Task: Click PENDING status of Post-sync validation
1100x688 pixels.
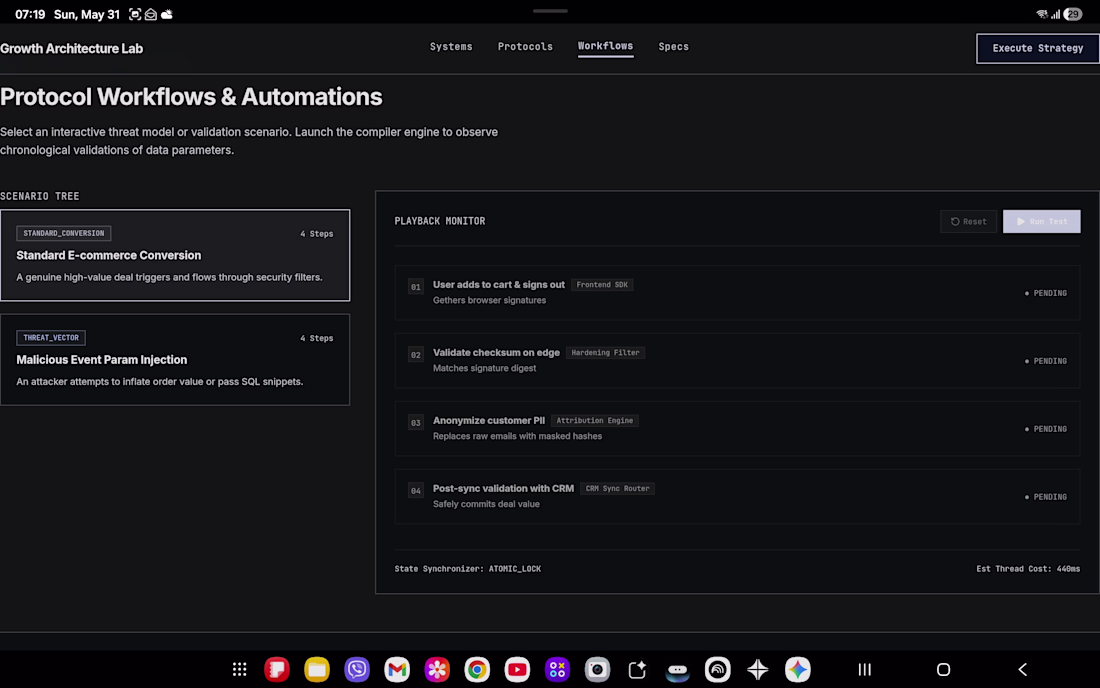Action: click(1045, 497)
